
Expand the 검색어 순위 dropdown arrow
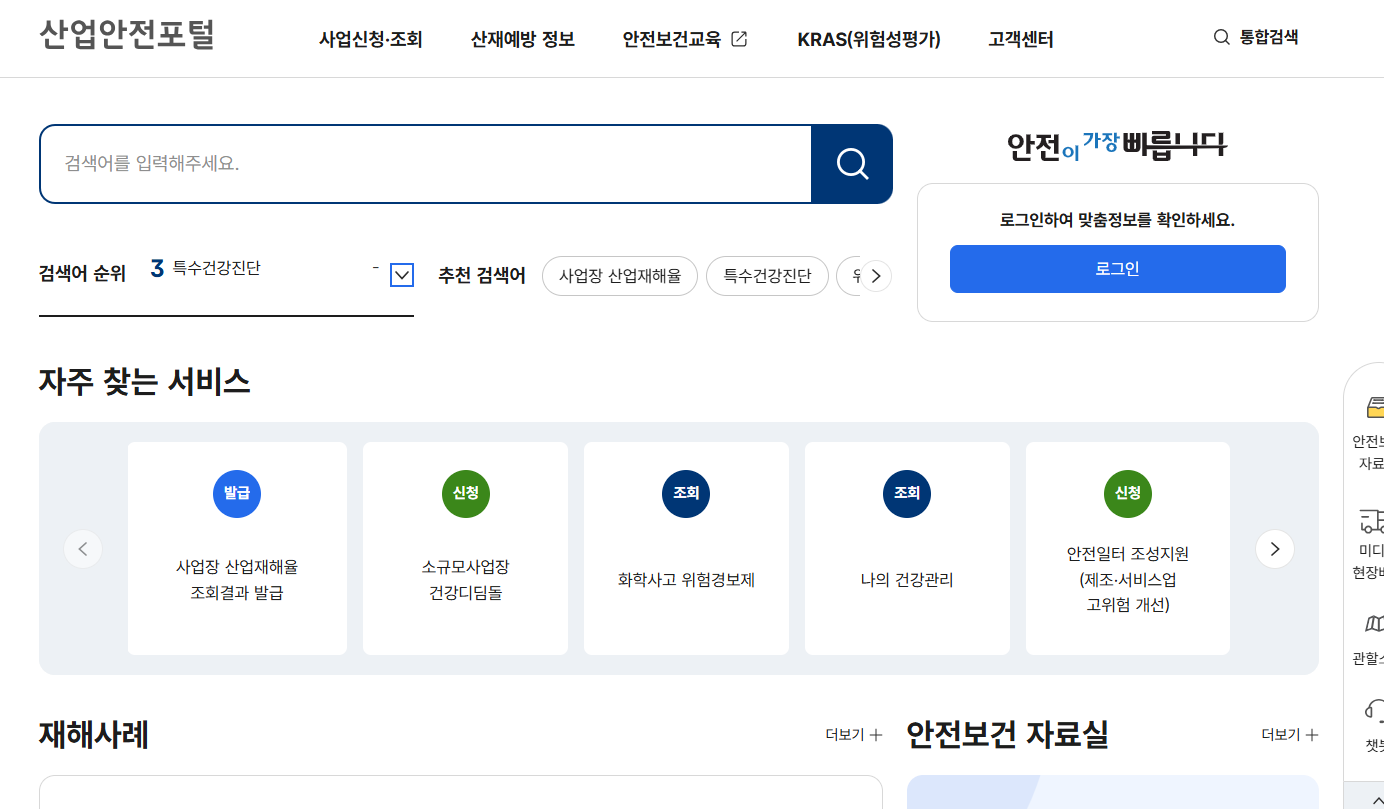pyautogui.click(x=402, y=275)
